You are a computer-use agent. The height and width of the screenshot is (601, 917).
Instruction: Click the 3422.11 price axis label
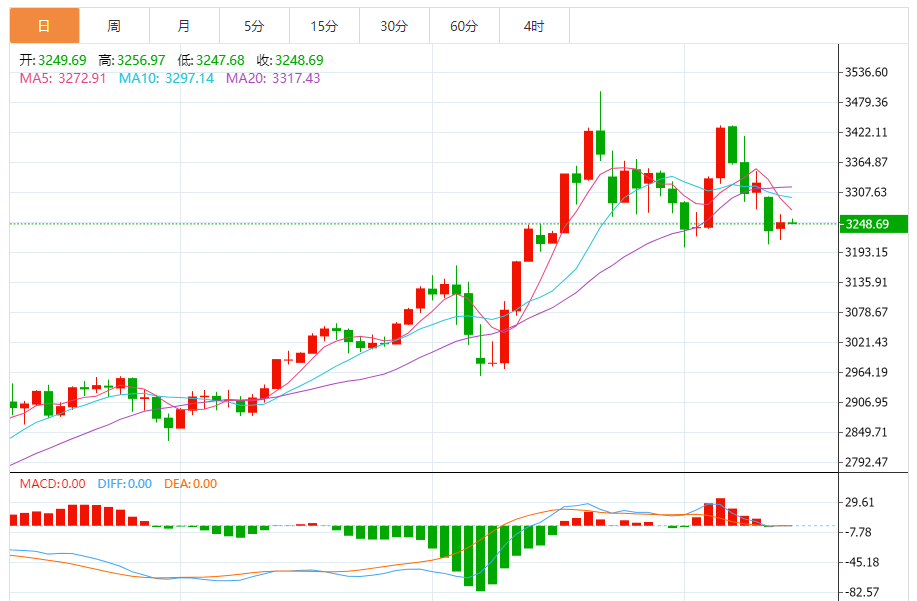866,132
